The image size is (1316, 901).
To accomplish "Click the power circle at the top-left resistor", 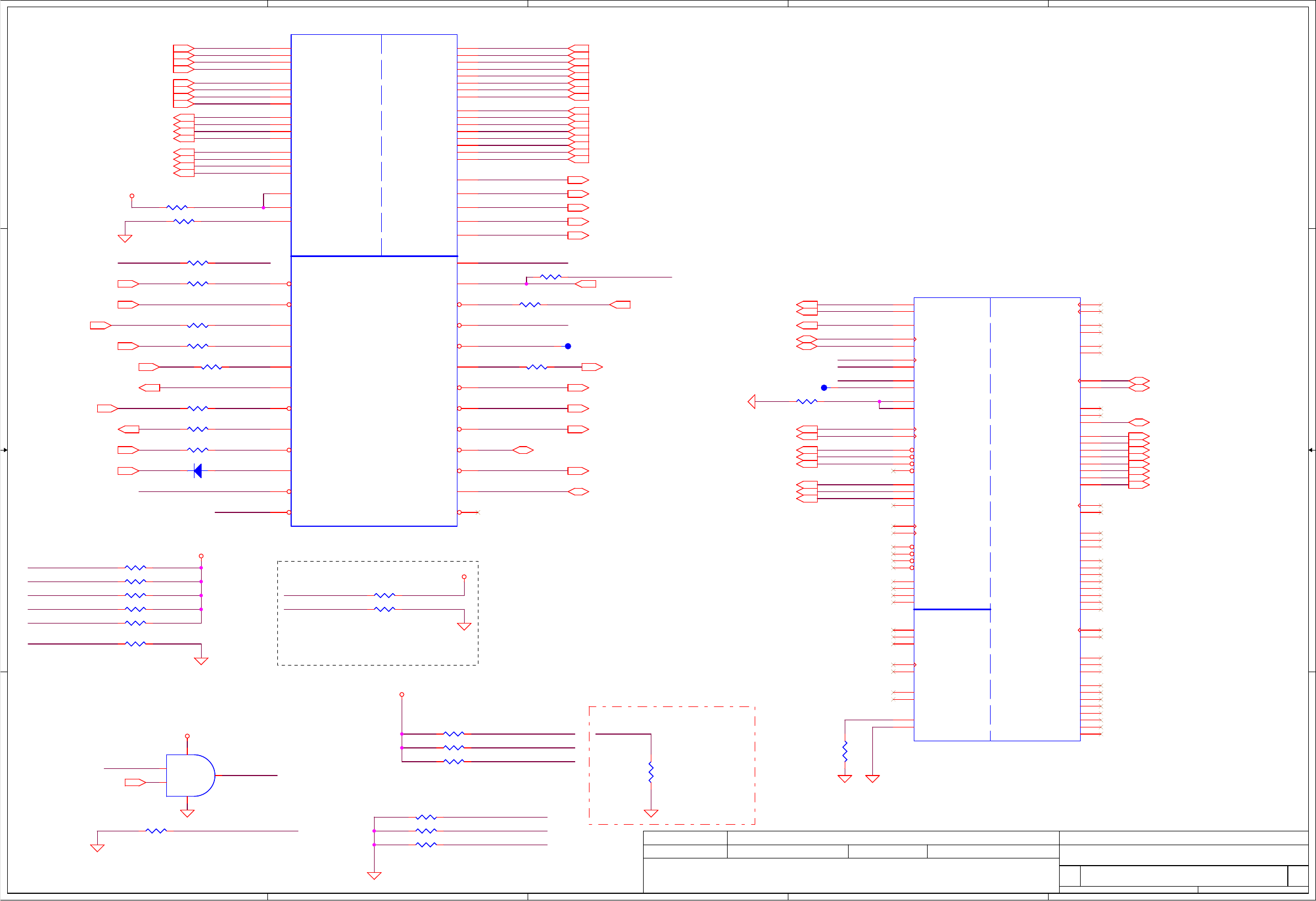I will pos(132,196).
